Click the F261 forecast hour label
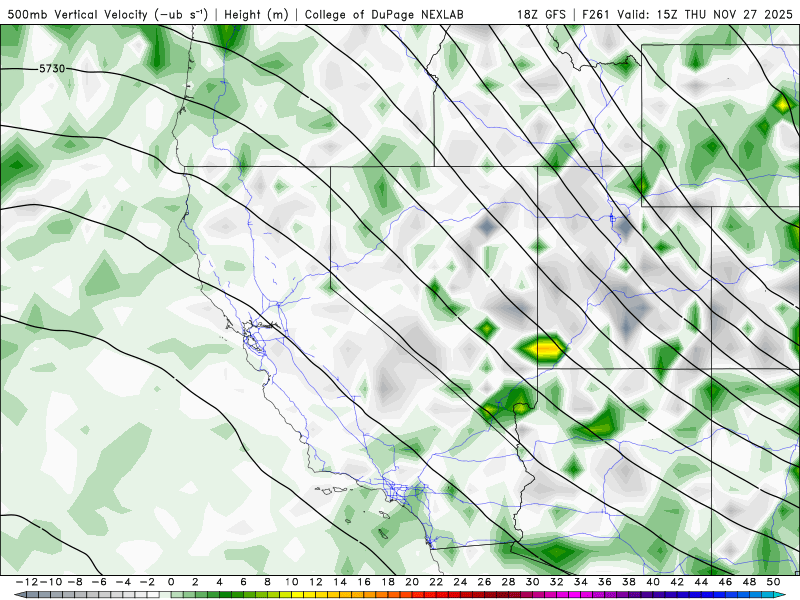The width and height of the screenshot is (800, 600). (x=596, y=14)
